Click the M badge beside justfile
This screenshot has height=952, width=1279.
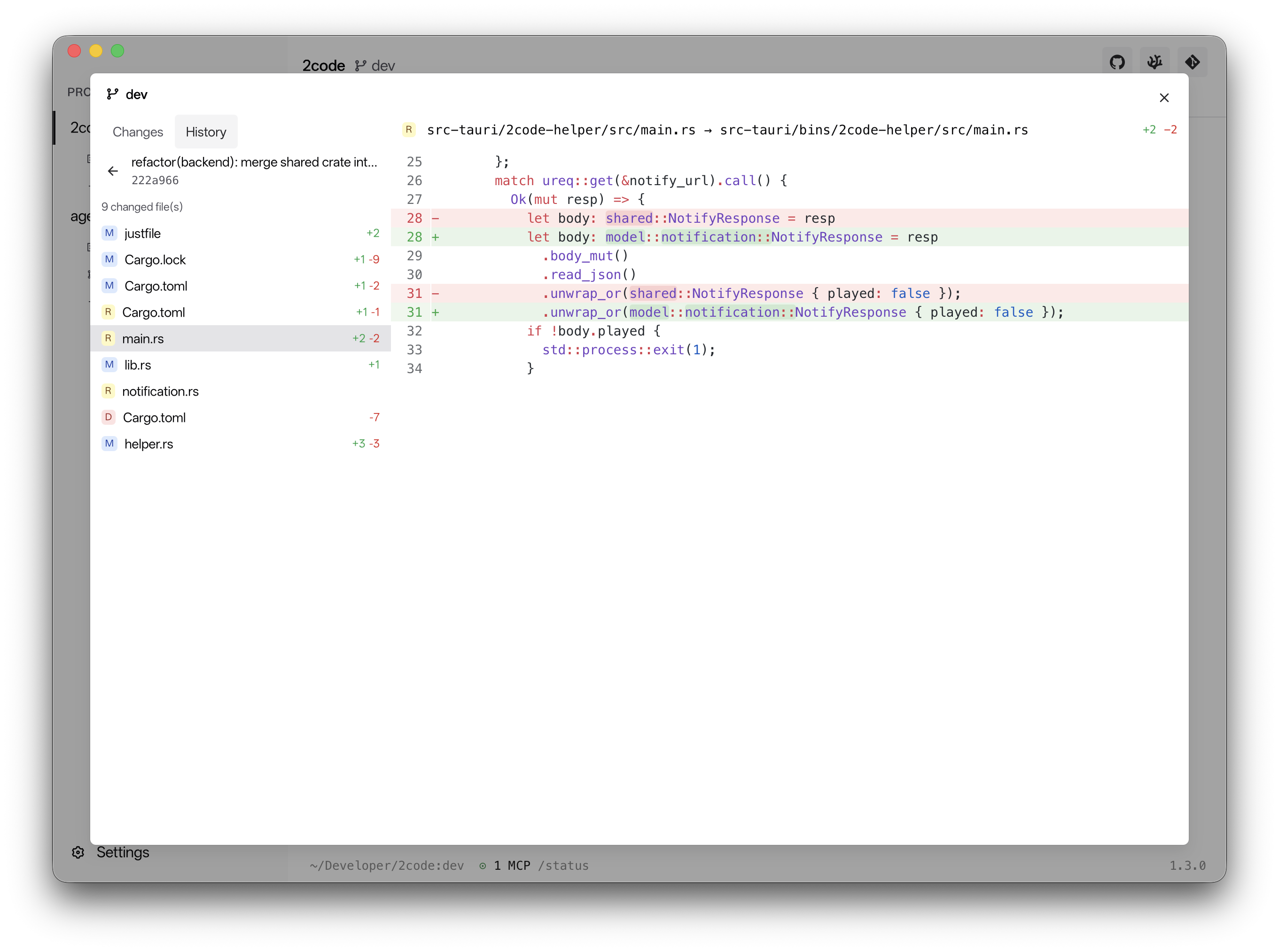click(x=109, y=233)
